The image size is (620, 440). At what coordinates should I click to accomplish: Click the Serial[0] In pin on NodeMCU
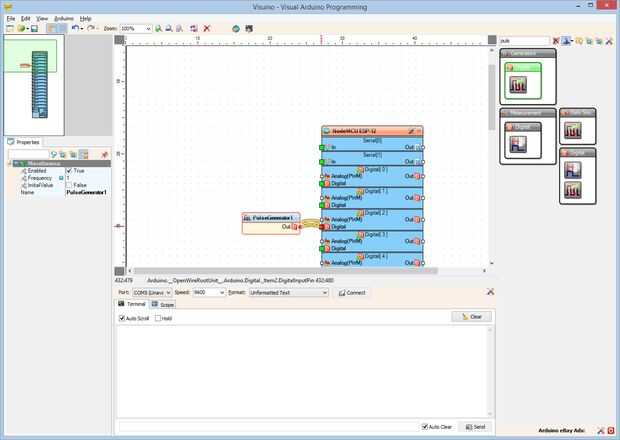click(322, 147)
